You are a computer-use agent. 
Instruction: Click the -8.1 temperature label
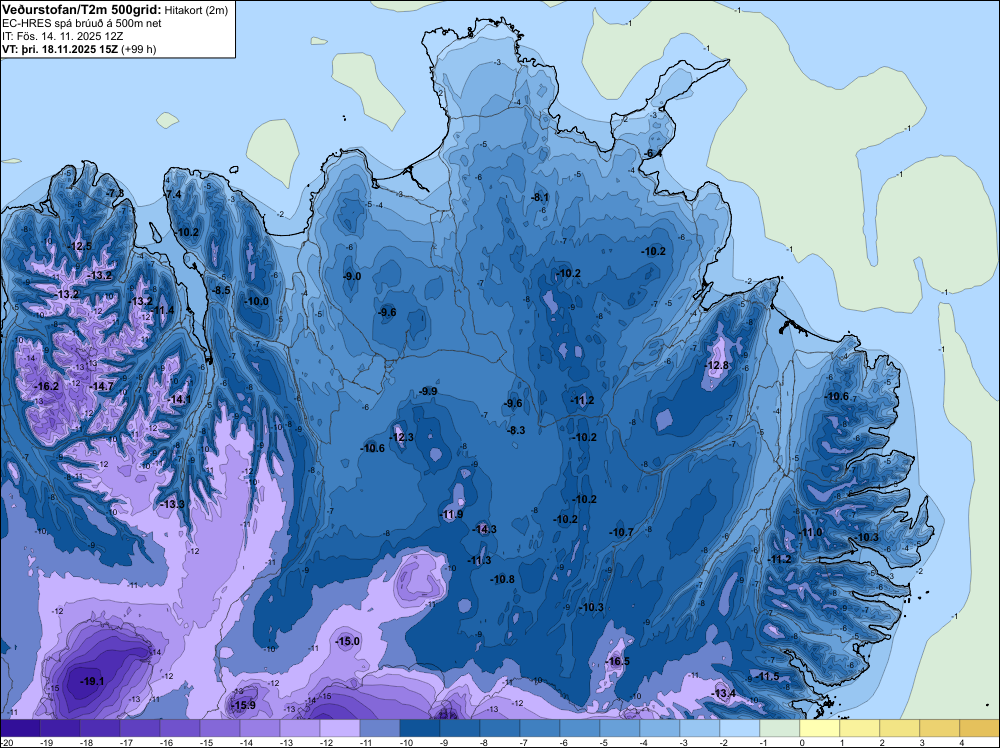tap(540, 197)
